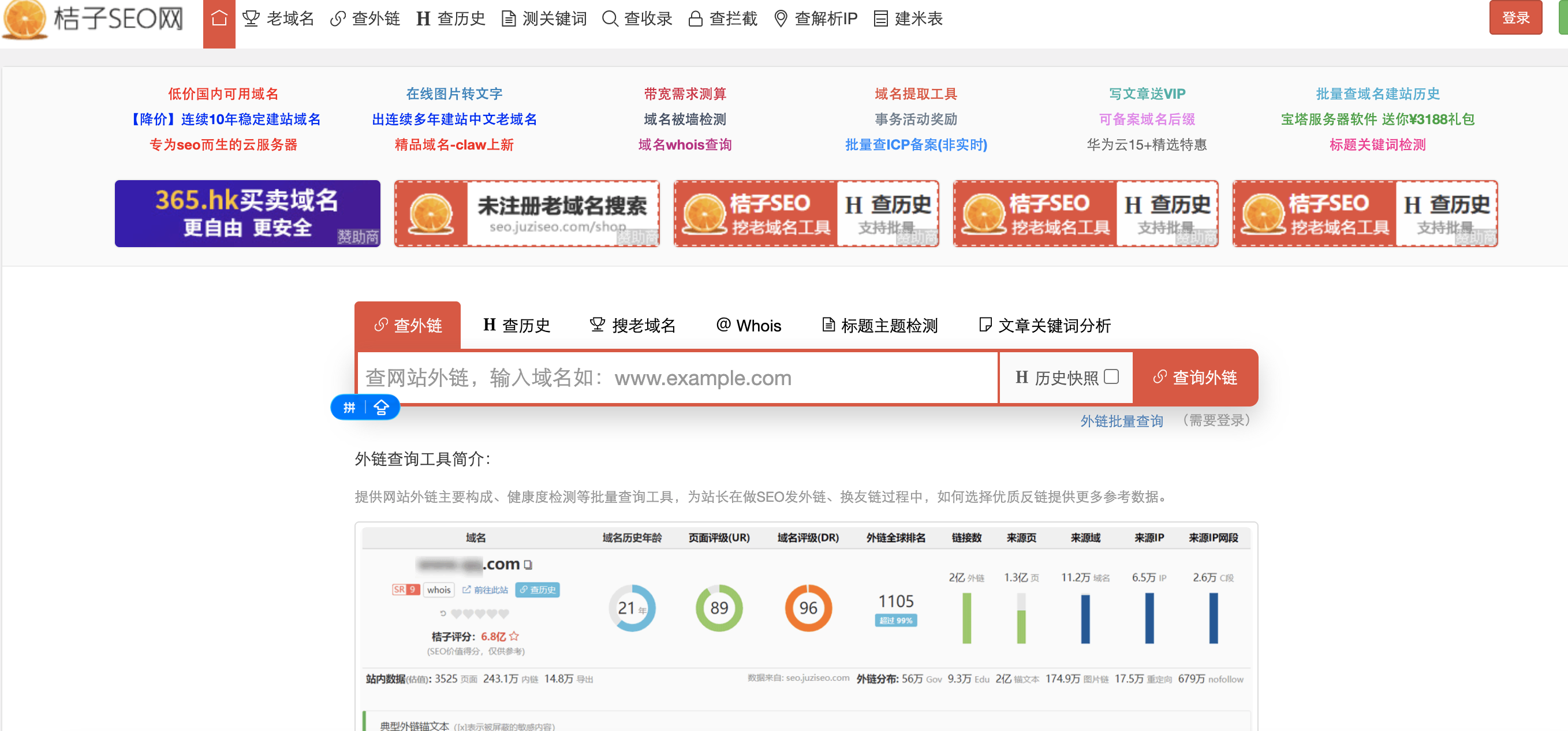This screenshot has height=731, width=1568.
Task: Open 老域名 from the top navigation
Action: pos(278,19)
